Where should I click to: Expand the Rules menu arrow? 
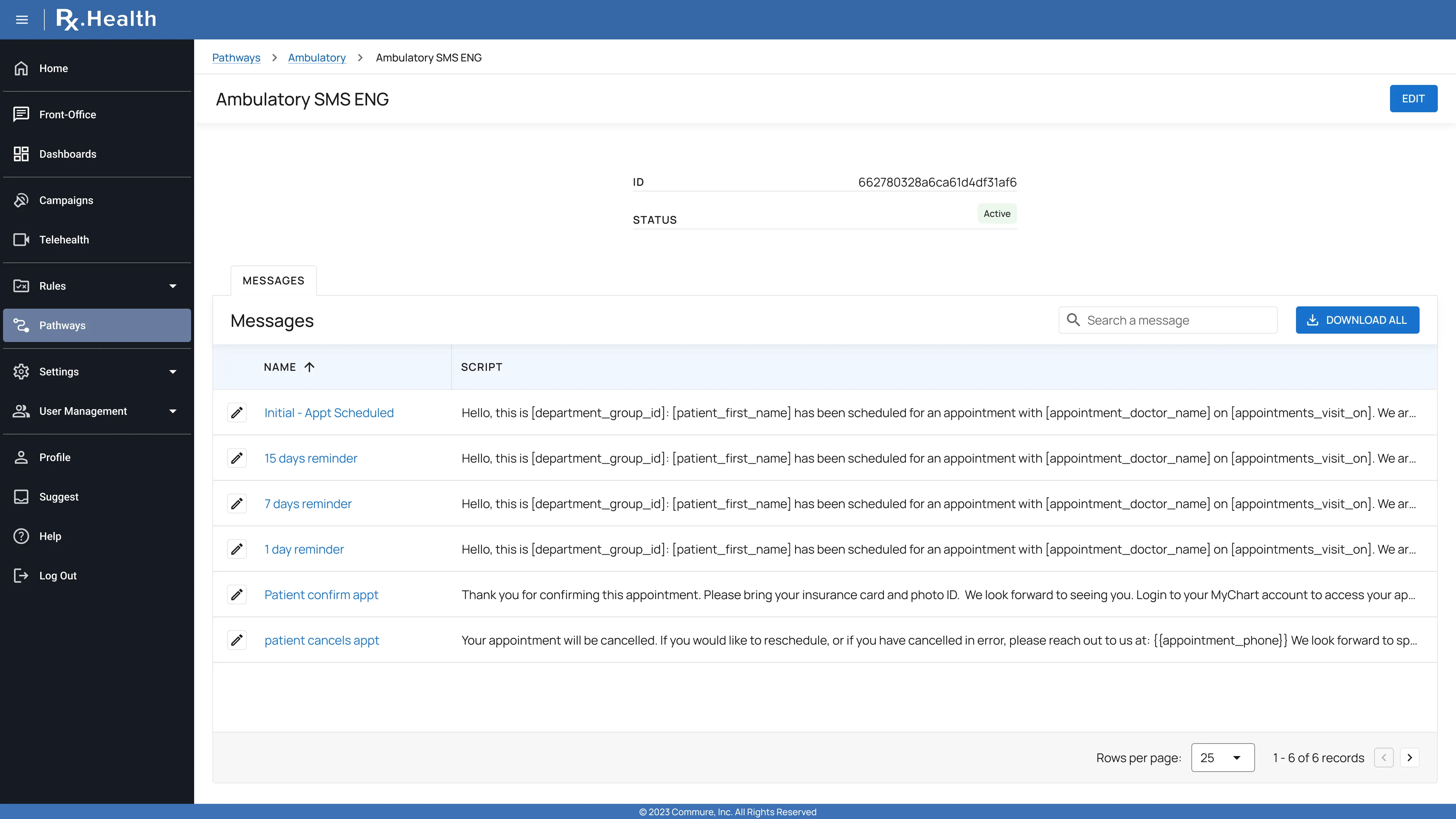[x=173, y=286]
